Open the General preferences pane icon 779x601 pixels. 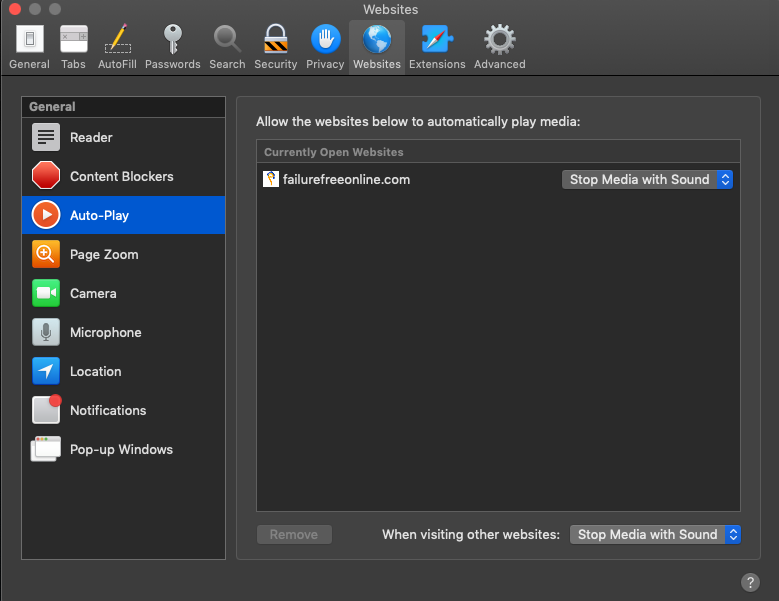(x=30, y=39)
